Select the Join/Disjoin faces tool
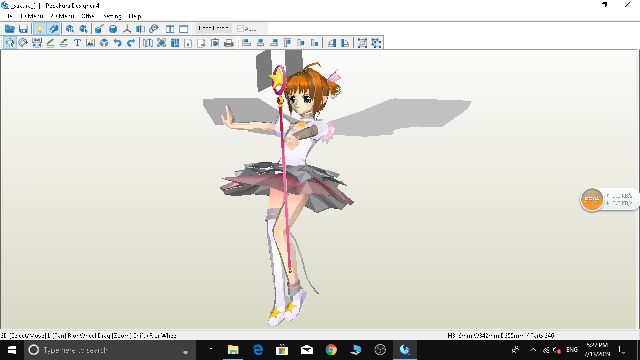The image size is (640, 360). pyautogui.click(x=37, y=42)
